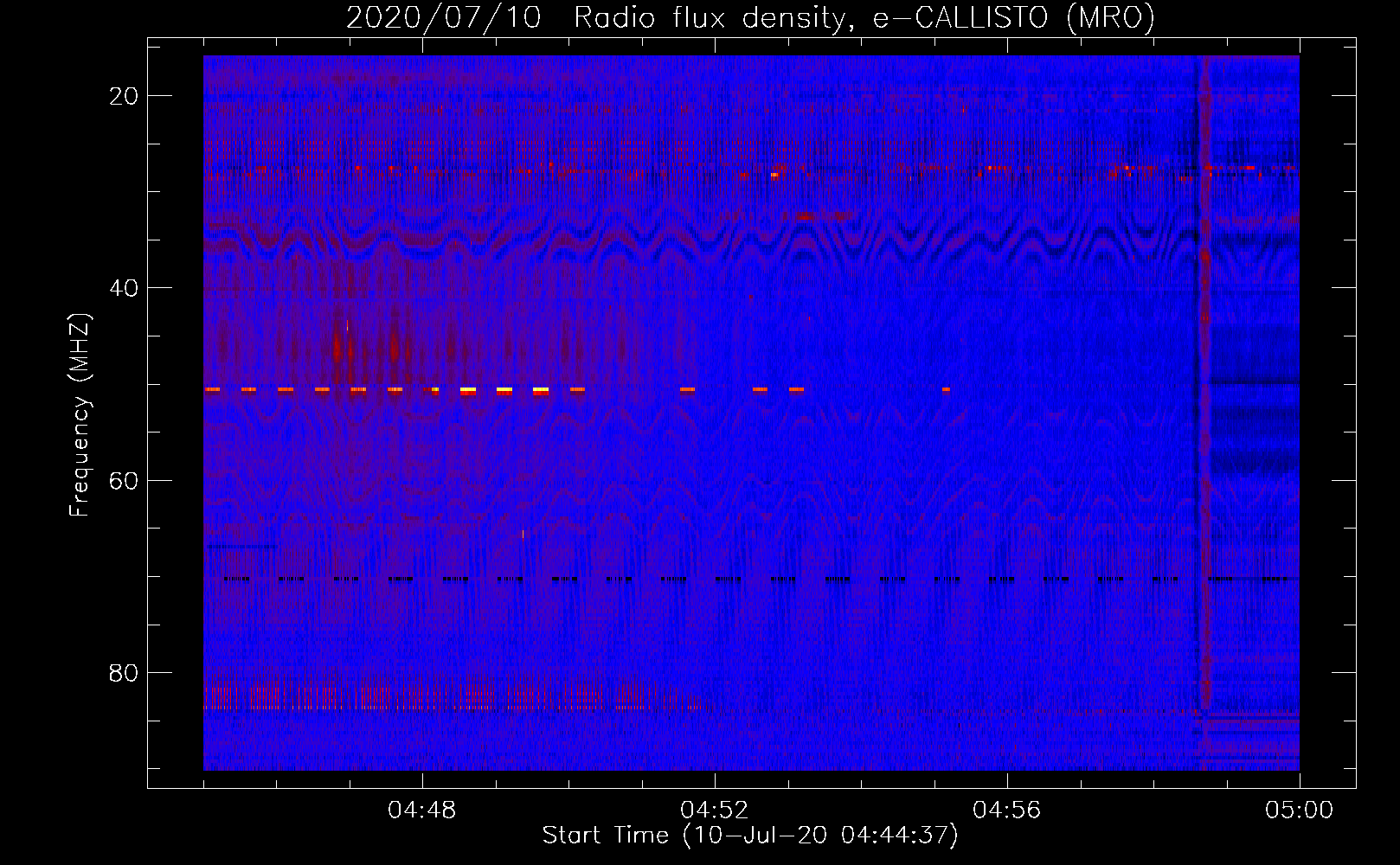Screen dimensions: 1400x865
Task: Click the 40 frequency tick label
Action: pyautogui.click(x=125, y=288)
